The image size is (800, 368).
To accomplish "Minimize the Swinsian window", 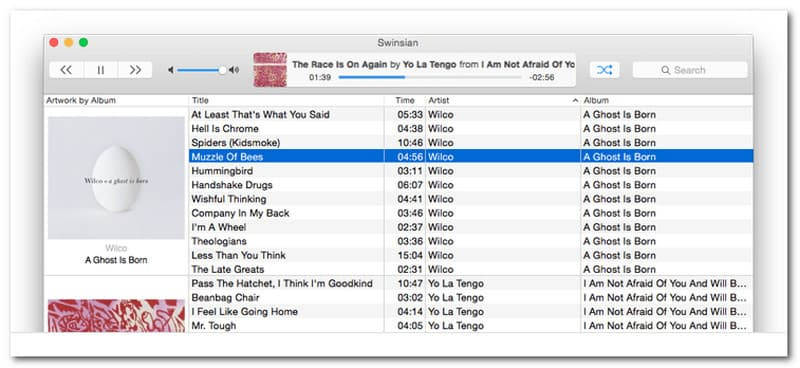I will 68,43.
